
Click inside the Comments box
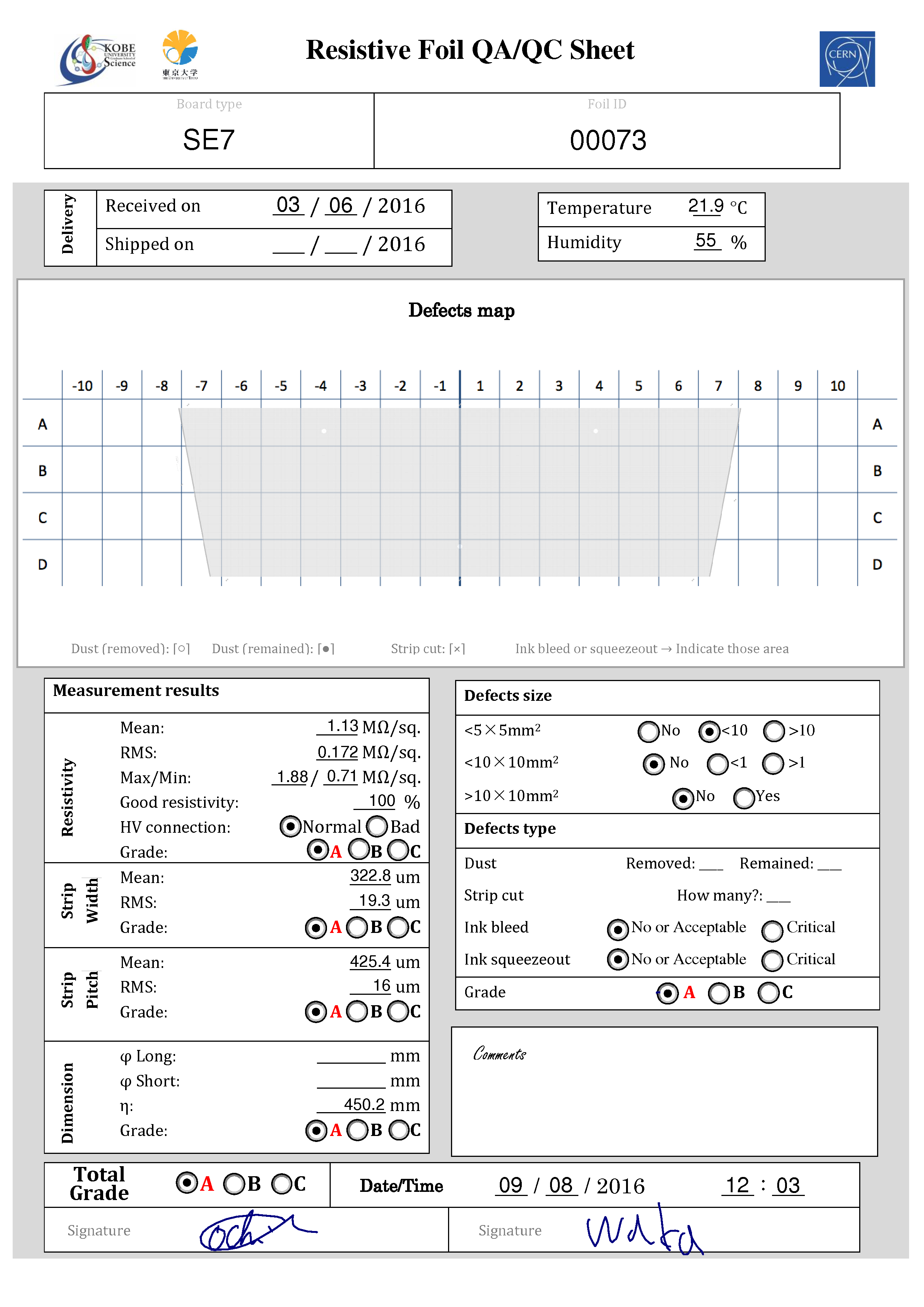664,1092
